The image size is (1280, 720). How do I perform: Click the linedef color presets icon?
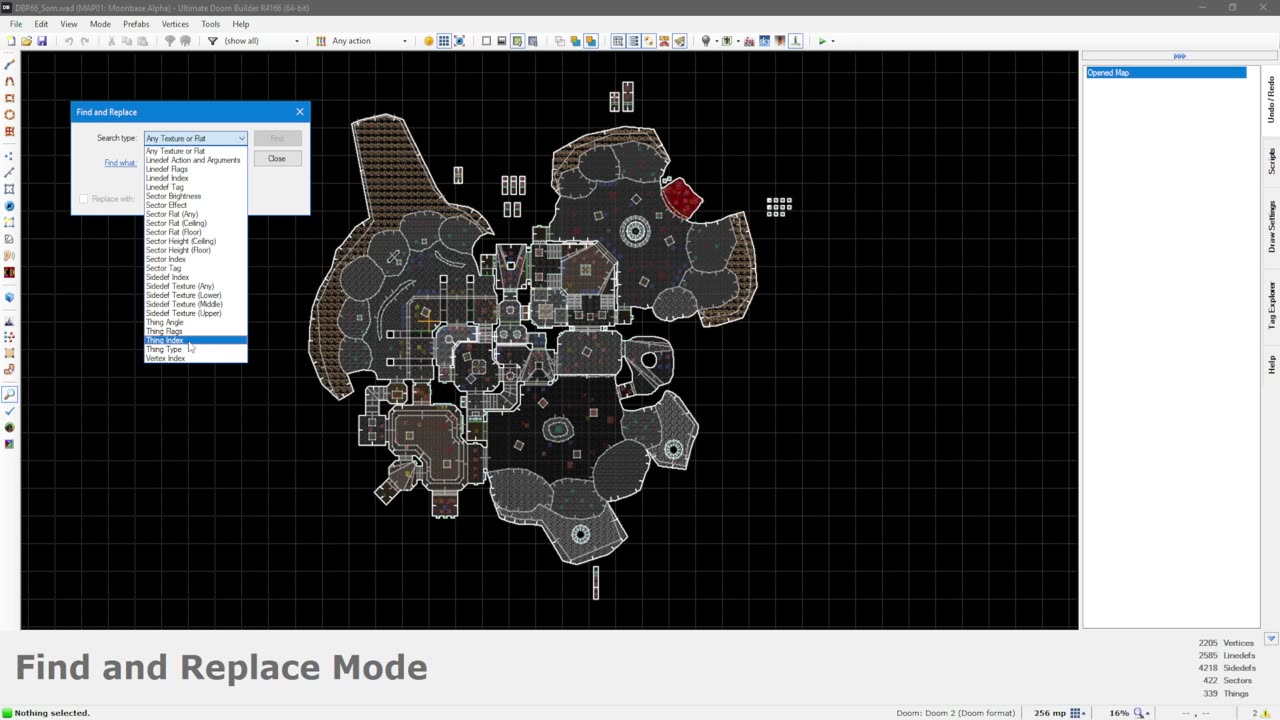[321, 41]
